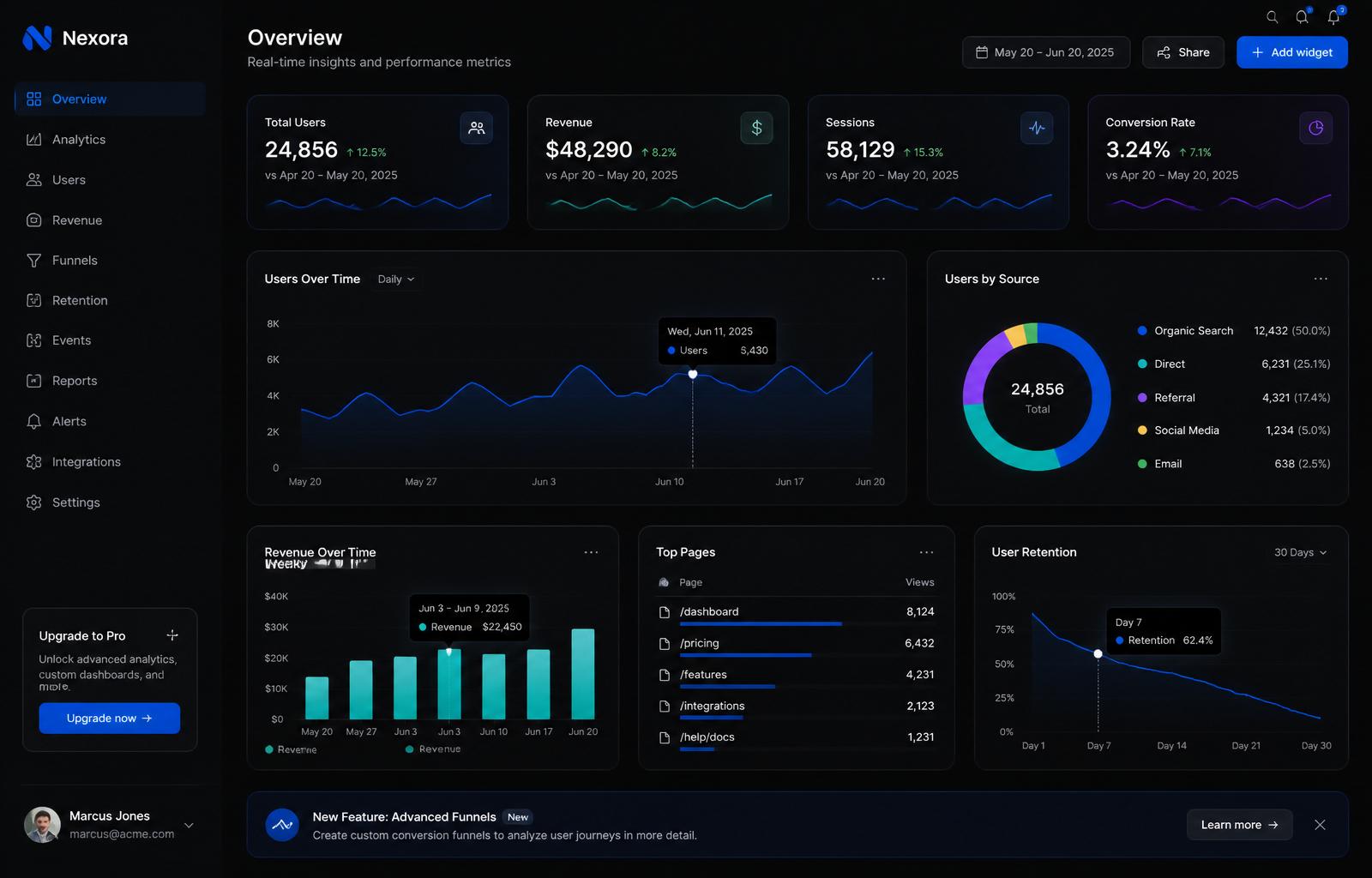Click the May 20 revenue bar

click(317, 698)
